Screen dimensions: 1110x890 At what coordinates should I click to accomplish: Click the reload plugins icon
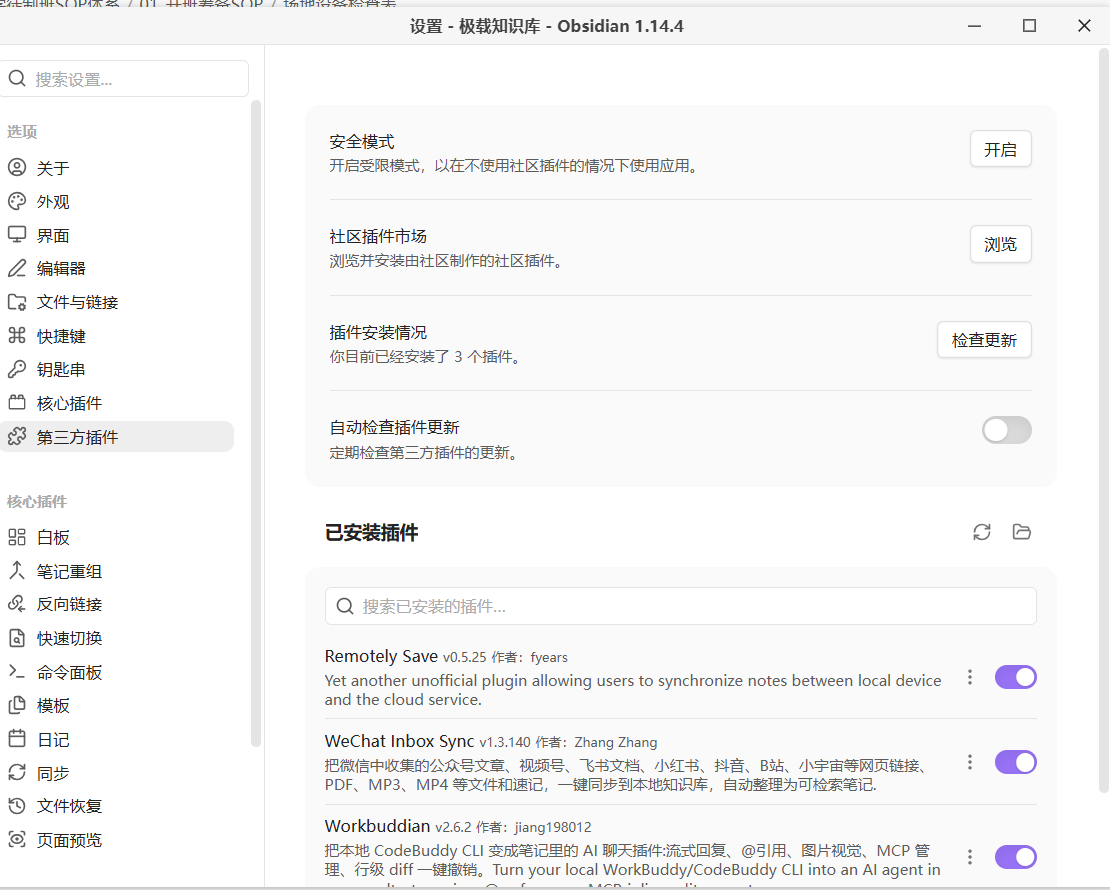click(x=982, y=532)
